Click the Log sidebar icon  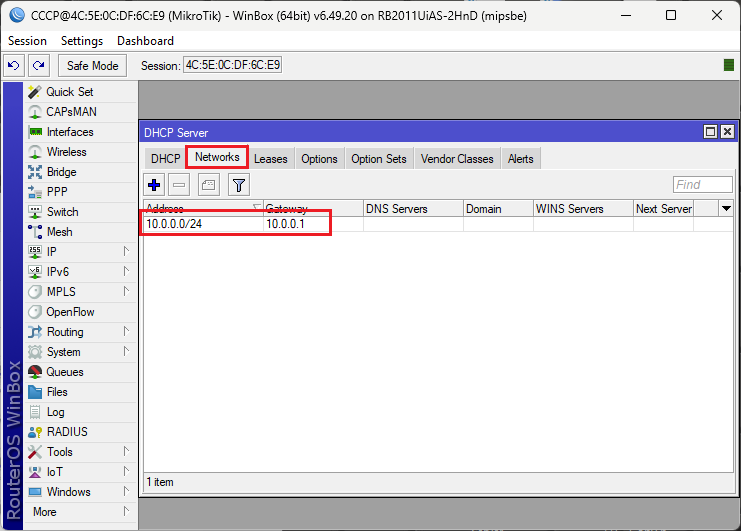point(34,412)
